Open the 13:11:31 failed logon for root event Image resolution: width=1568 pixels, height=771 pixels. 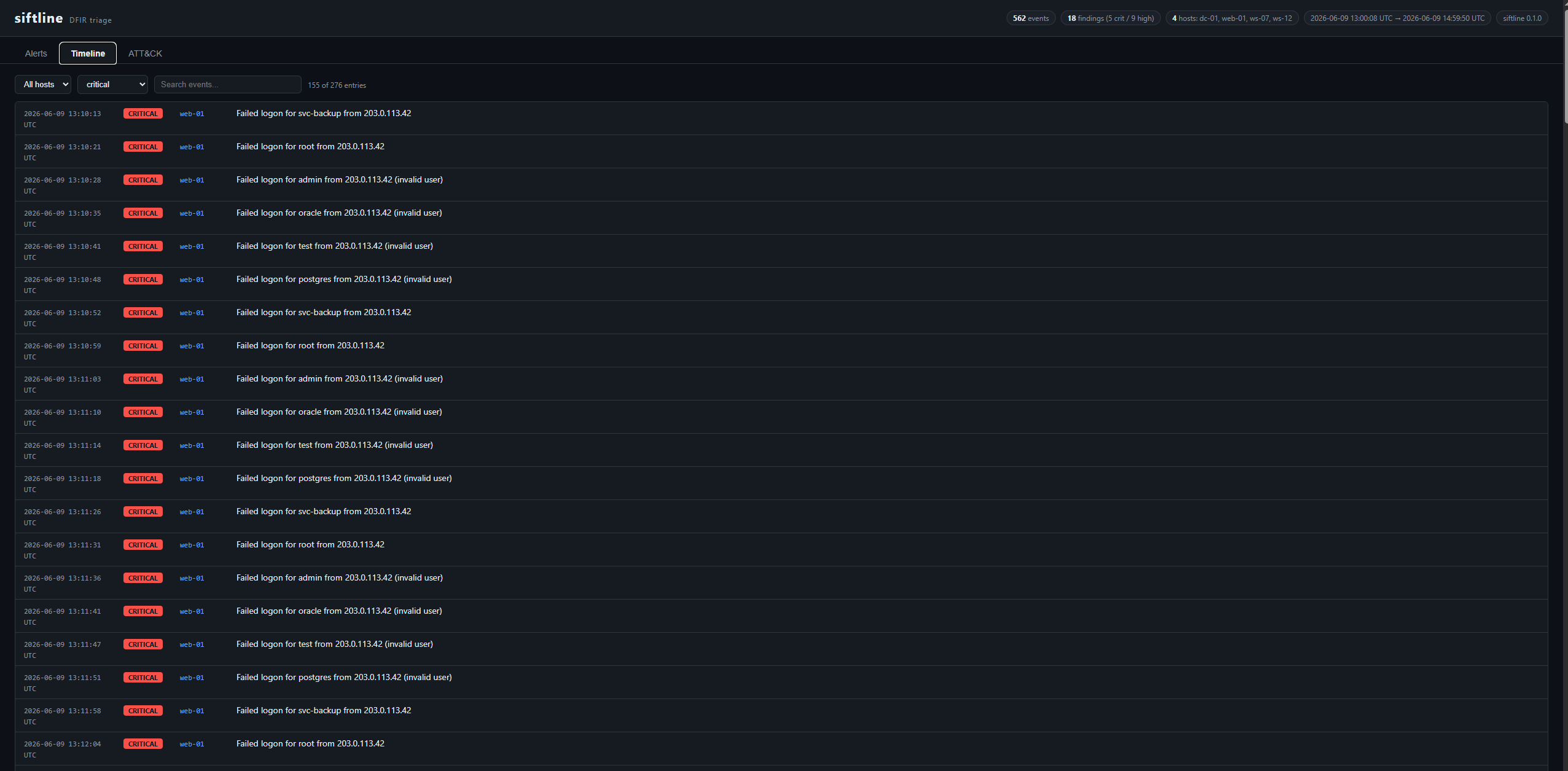781,550
